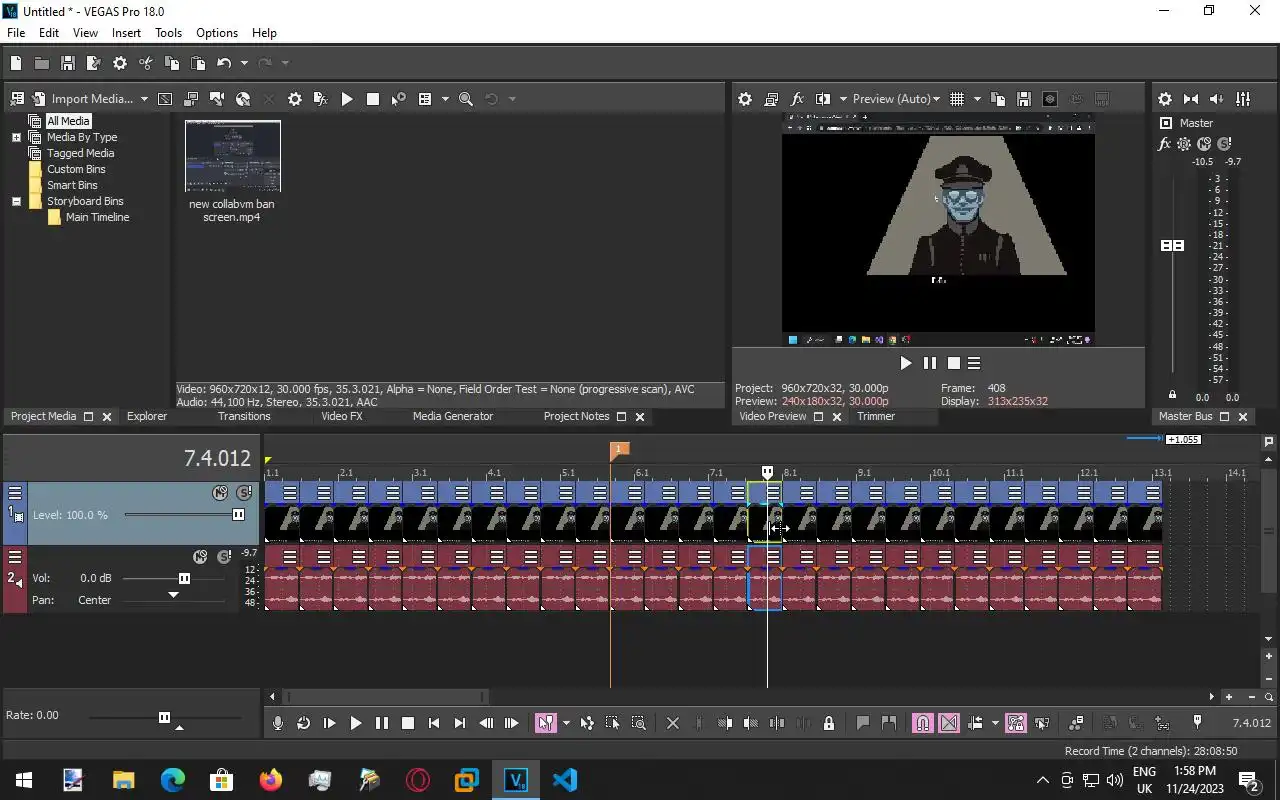Open video track hamburger menu
The image size is (1280, 800).
click(x=15, y=492)
